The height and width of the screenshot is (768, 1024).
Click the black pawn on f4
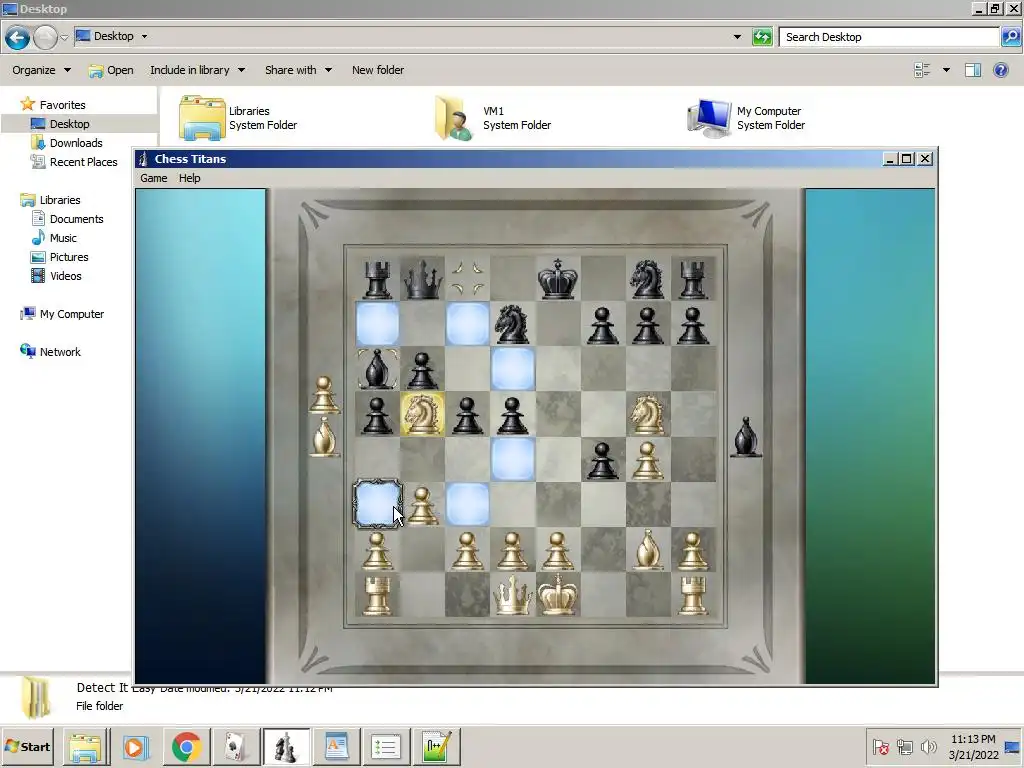pos(602,460)
